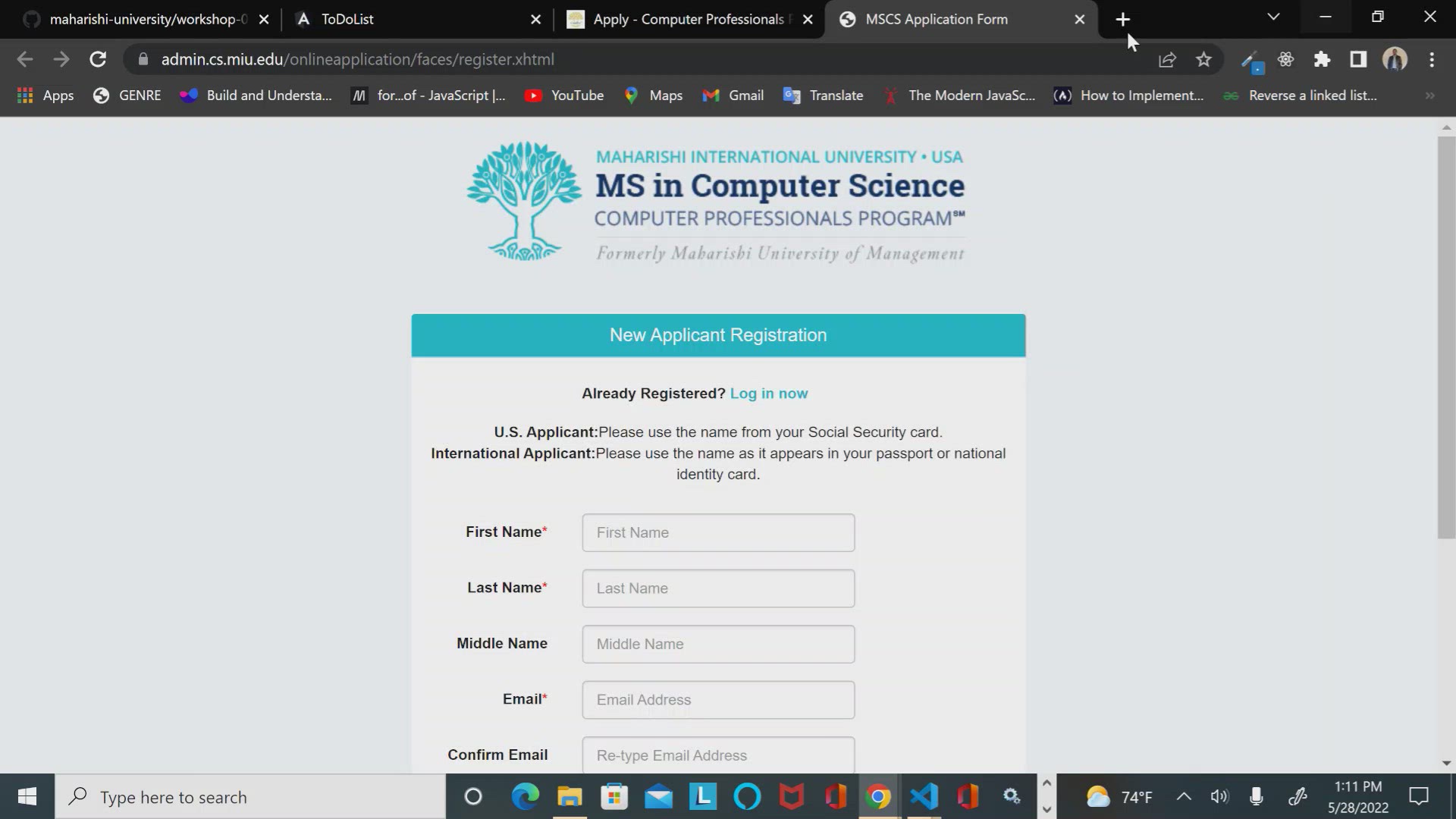
Task: Click the page vertical scrollbar thumb
Action: 1446,337
